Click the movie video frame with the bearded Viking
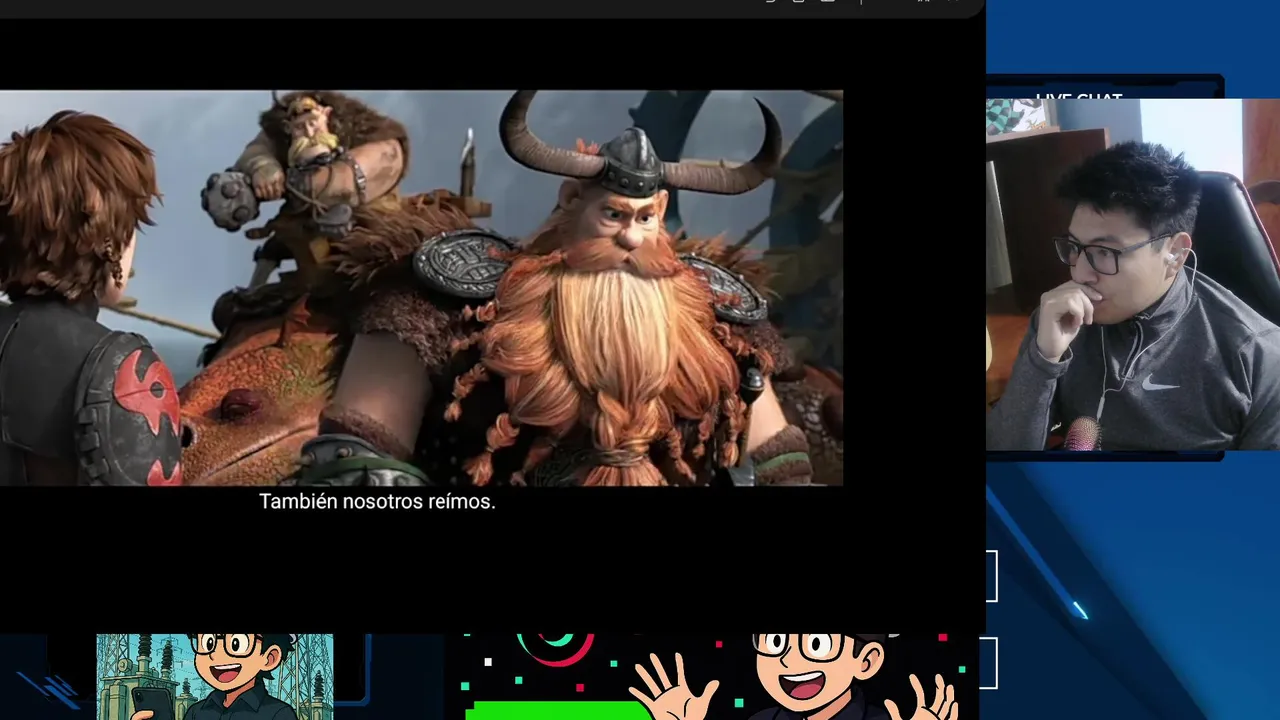 [x=421, y=288]
